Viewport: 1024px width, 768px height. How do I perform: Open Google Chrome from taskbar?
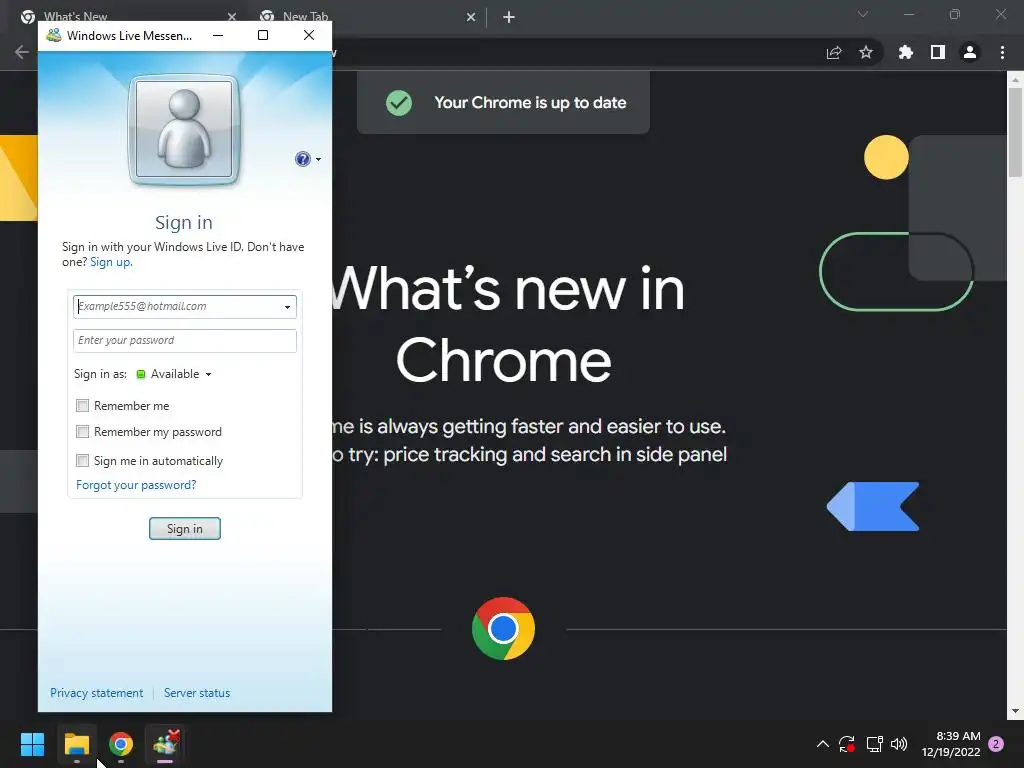[121, 744]
